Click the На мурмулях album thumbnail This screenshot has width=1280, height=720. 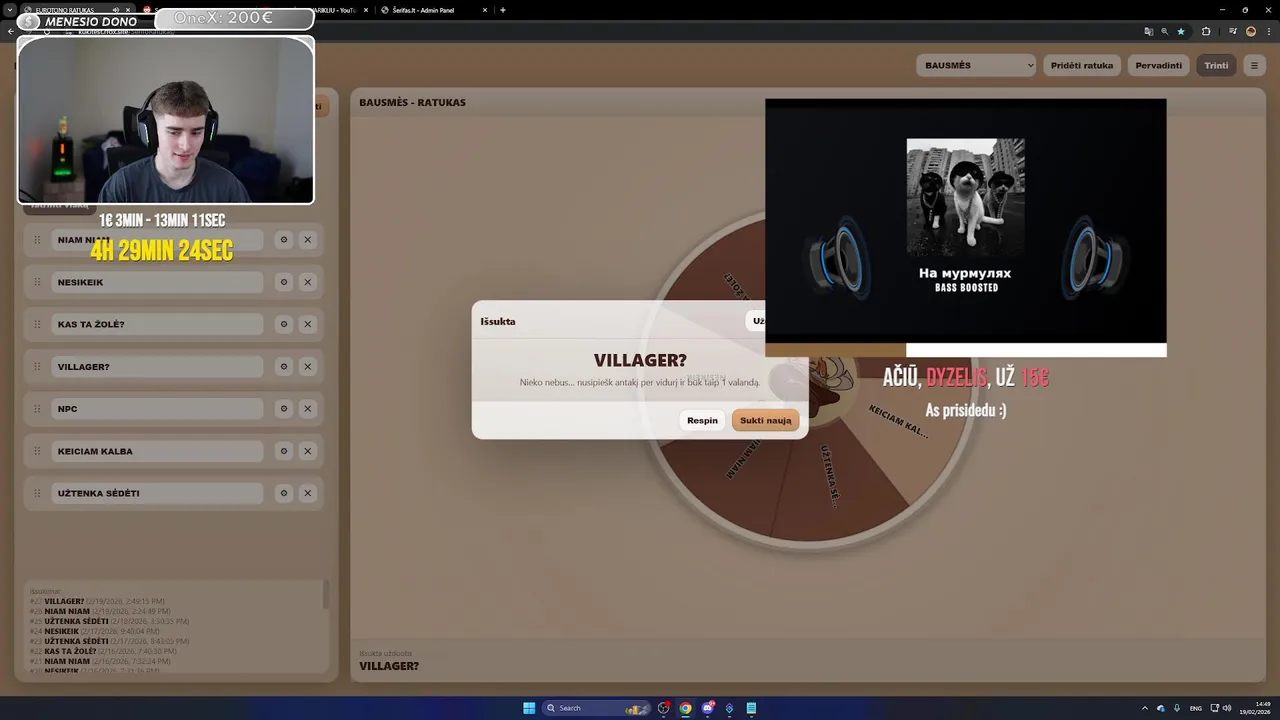[x=965, y=197]
